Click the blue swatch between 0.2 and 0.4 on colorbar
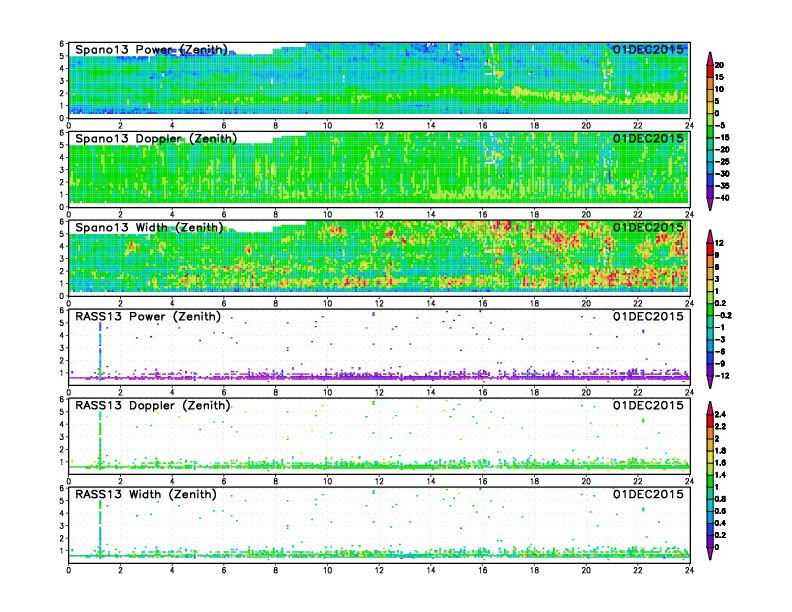 point(710,529)
